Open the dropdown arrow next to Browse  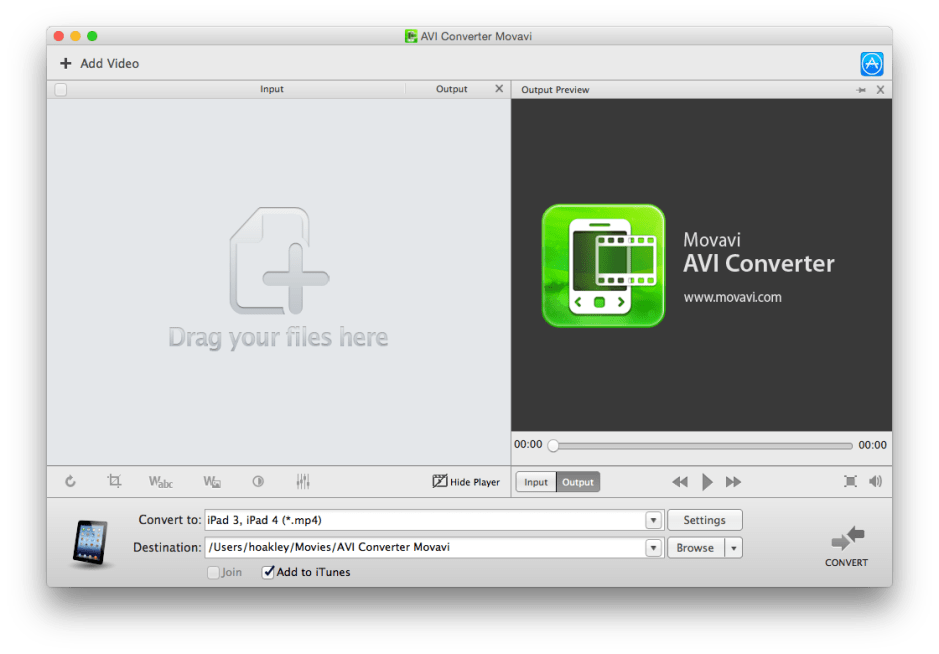pos(733,547)
